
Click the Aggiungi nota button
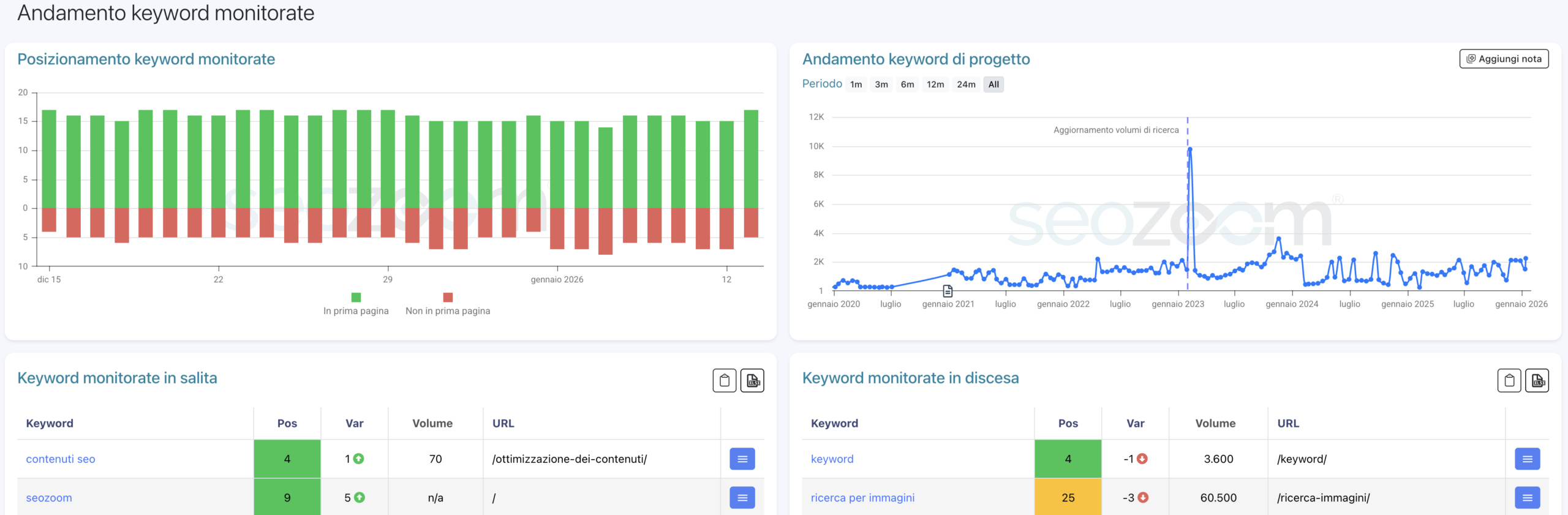(x=1504, y=59)
